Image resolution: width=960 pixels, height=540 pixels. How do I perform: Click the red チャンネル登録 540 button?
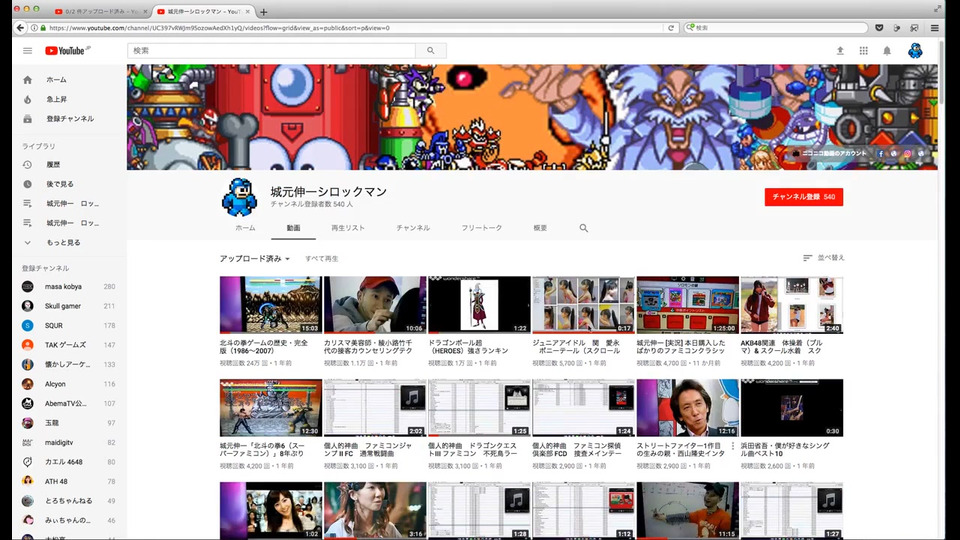(x=803, y=197)
